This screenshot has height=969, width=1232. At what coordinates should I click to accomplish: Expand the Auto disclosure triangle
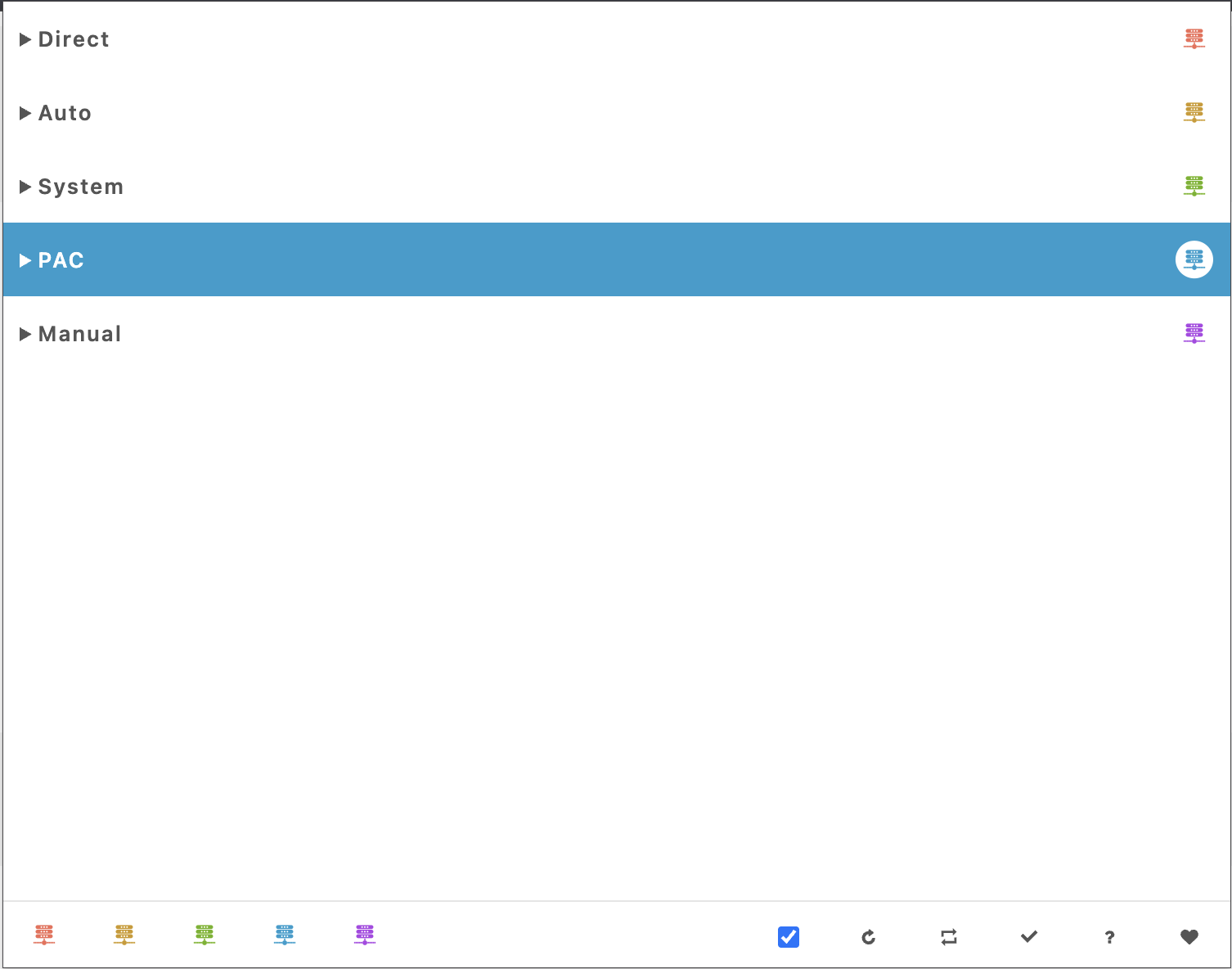click(25, 113)
